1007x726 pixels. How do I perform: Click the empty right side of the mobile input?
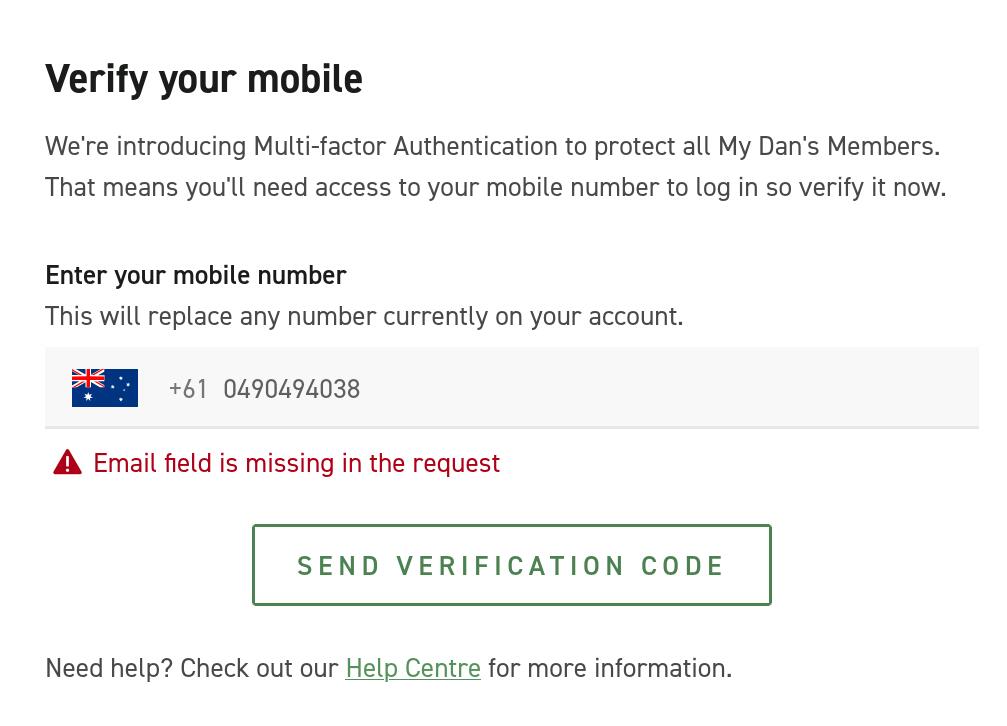click(x=750, y=389)
